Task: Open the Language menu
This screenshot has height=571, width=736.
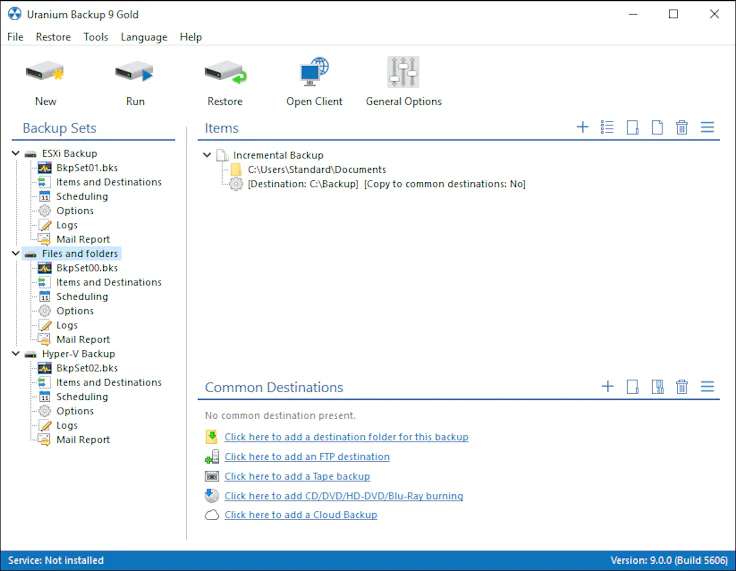Action: coord(144,37)
